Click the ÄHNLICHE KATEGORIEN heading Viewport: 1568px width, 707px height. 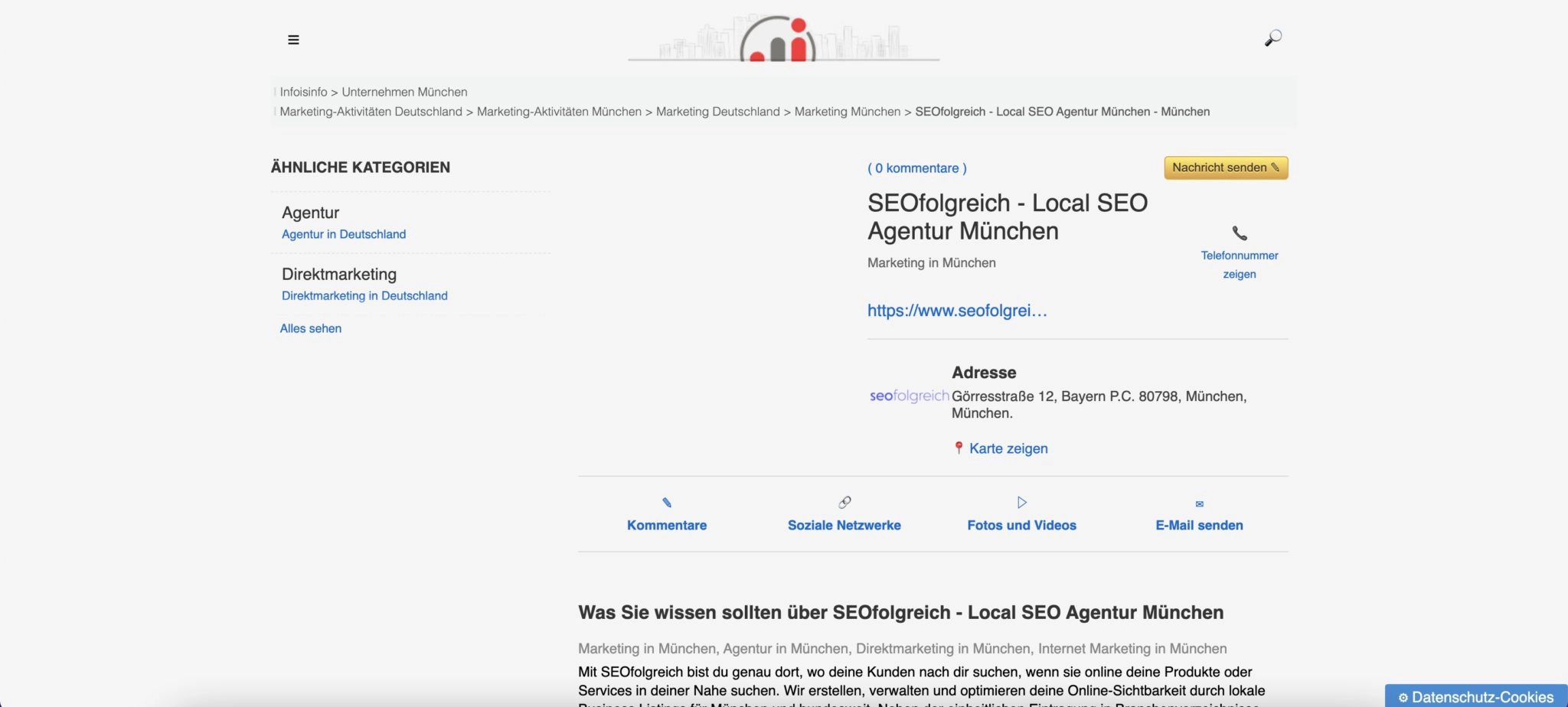pyautogui.click(x=361, y=167)
